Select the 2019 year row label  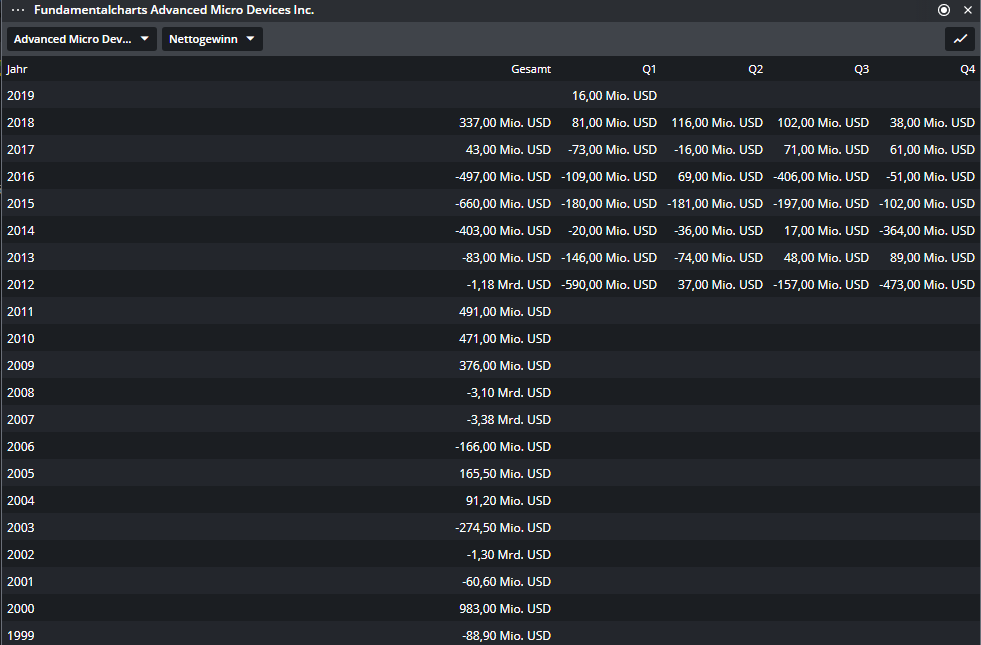pos(21,96)
